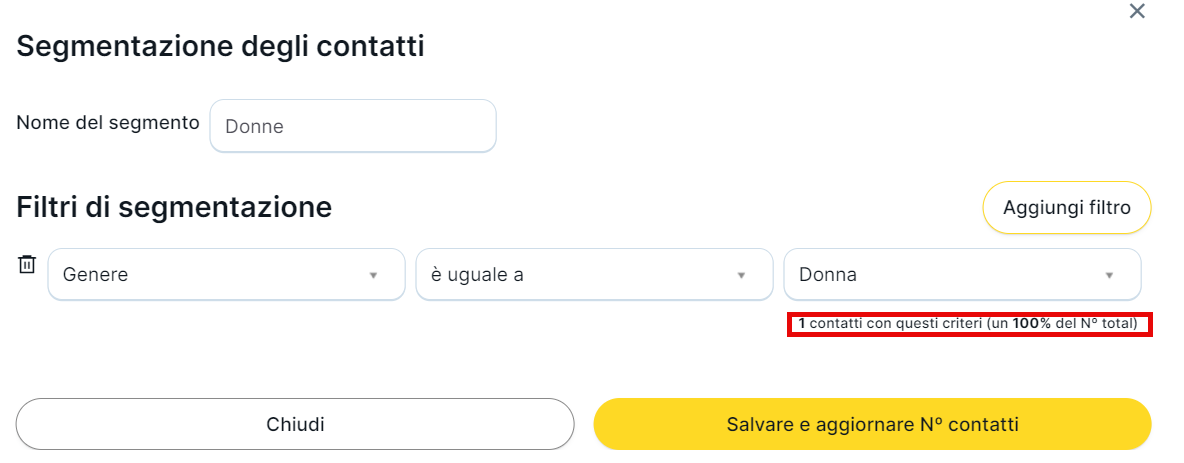
Task: Close the segmentation dialog with the X
Action: point(1137,12)
